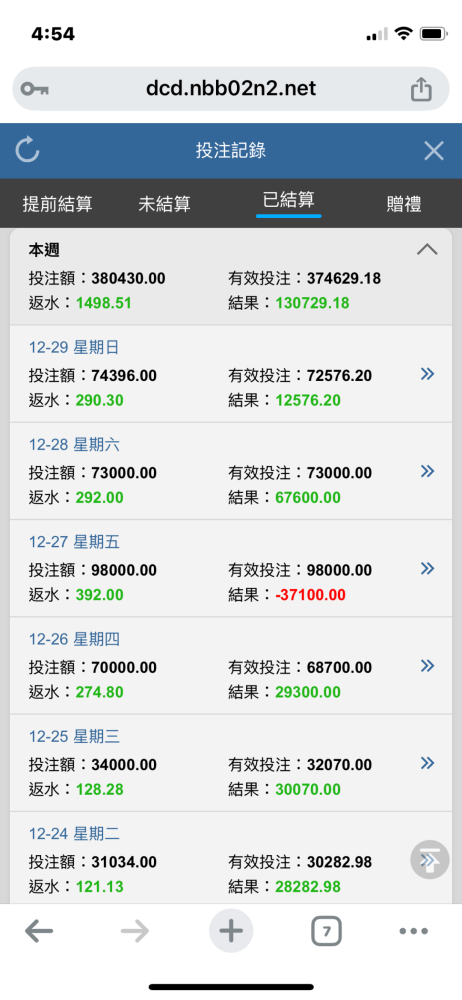Switch to the 提前結算 tab
Screen dimensions: 462x1000
[x=57, y=204]
